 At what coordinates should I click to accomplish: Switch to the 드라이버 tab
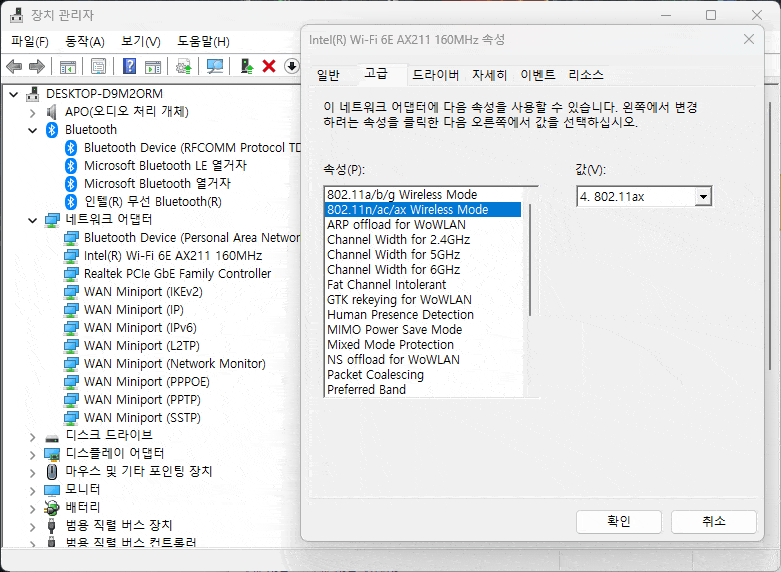435,75
